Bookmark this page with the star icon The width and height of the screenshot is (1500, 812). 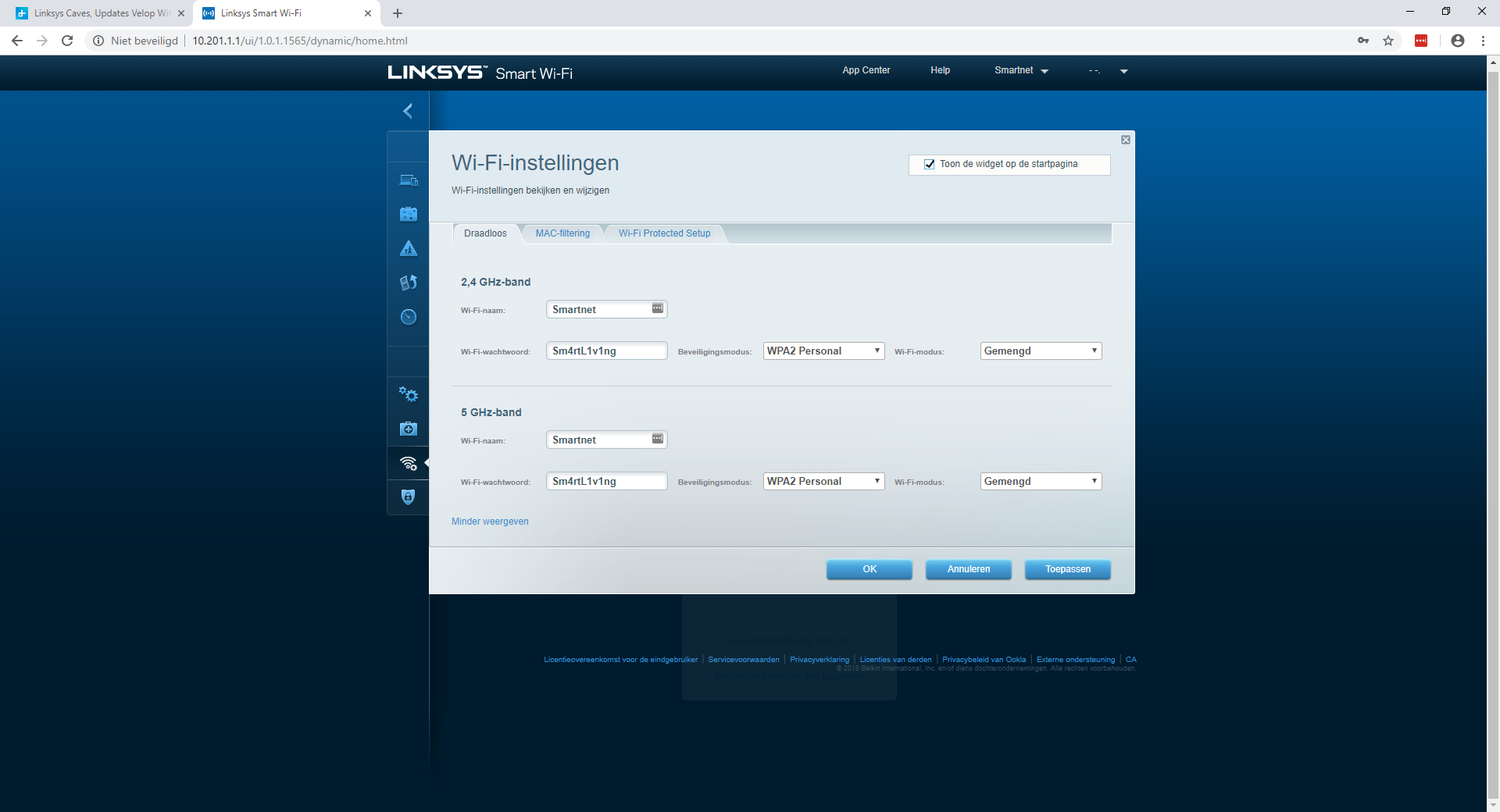click(1388, 41)
